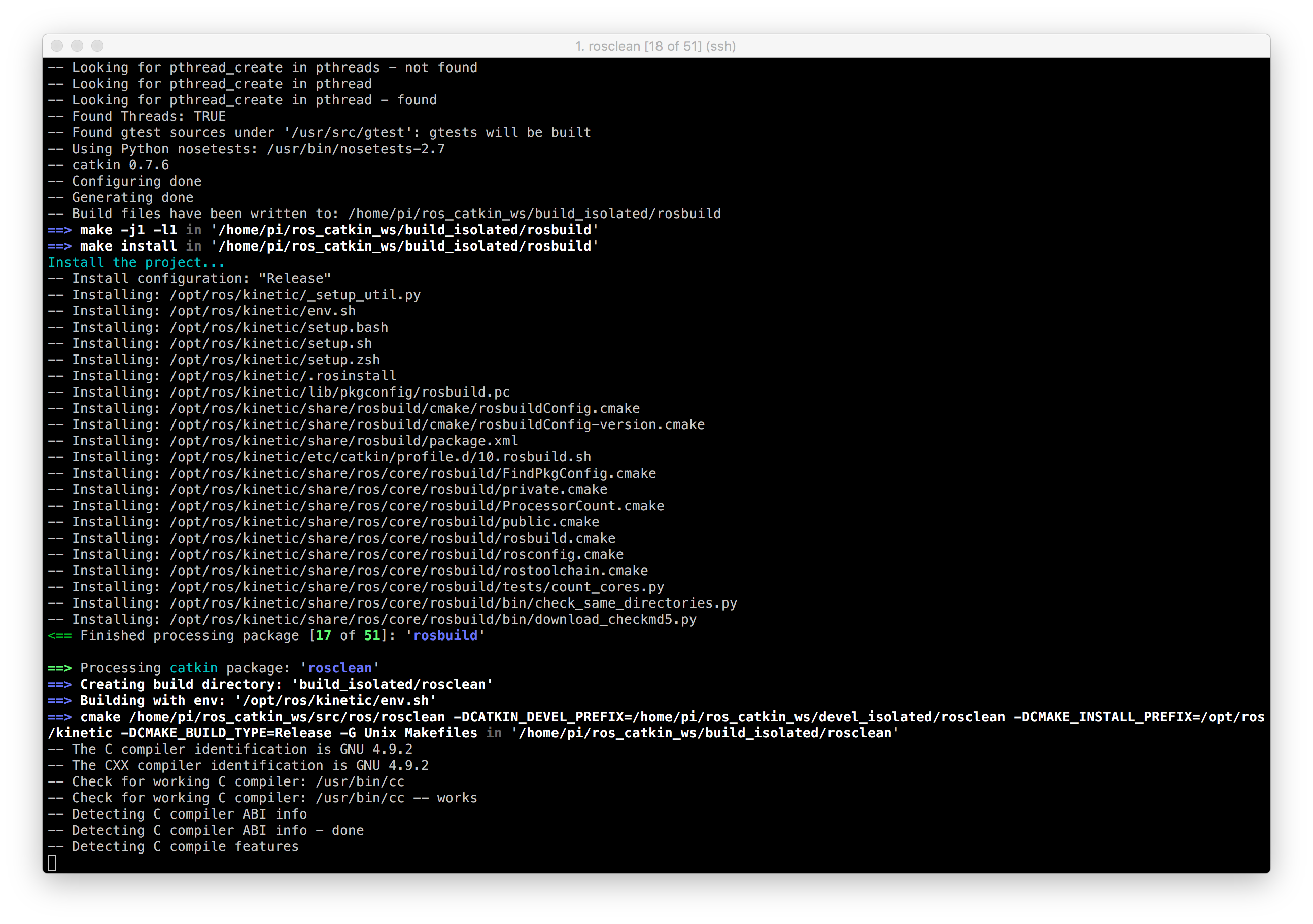1313x924 pixels.
Task: Click the 'Generating done' line
Action: (x=121, y=197)
